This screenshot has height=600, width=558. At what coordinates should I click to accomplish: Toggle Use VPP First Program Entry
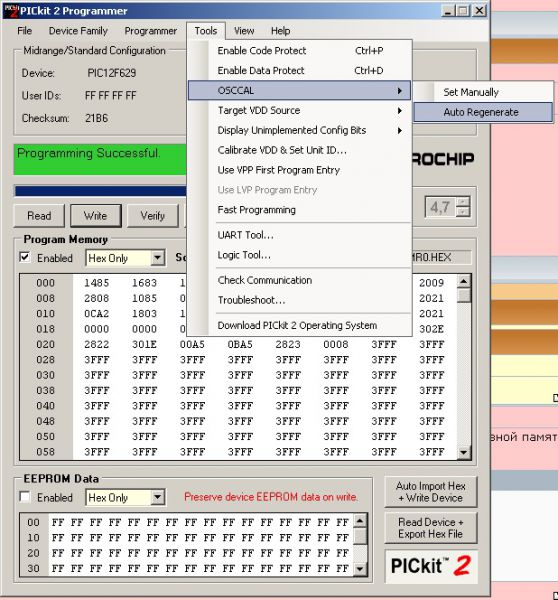coord(300,170)
